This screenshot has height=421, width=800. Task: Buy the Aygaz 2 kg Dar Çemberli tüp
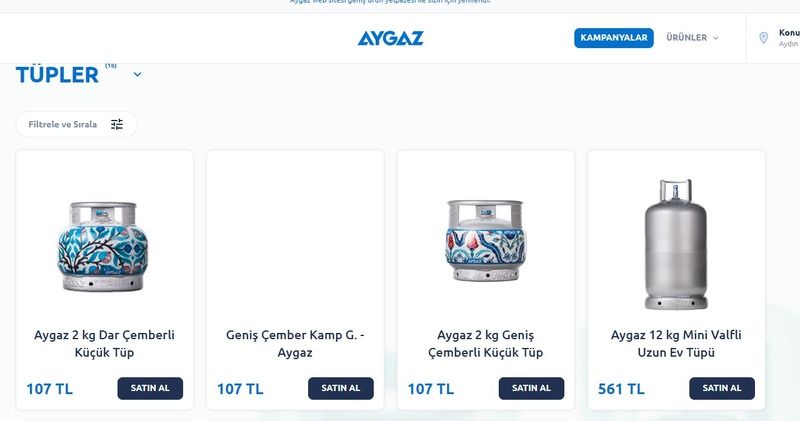(150, 388)
